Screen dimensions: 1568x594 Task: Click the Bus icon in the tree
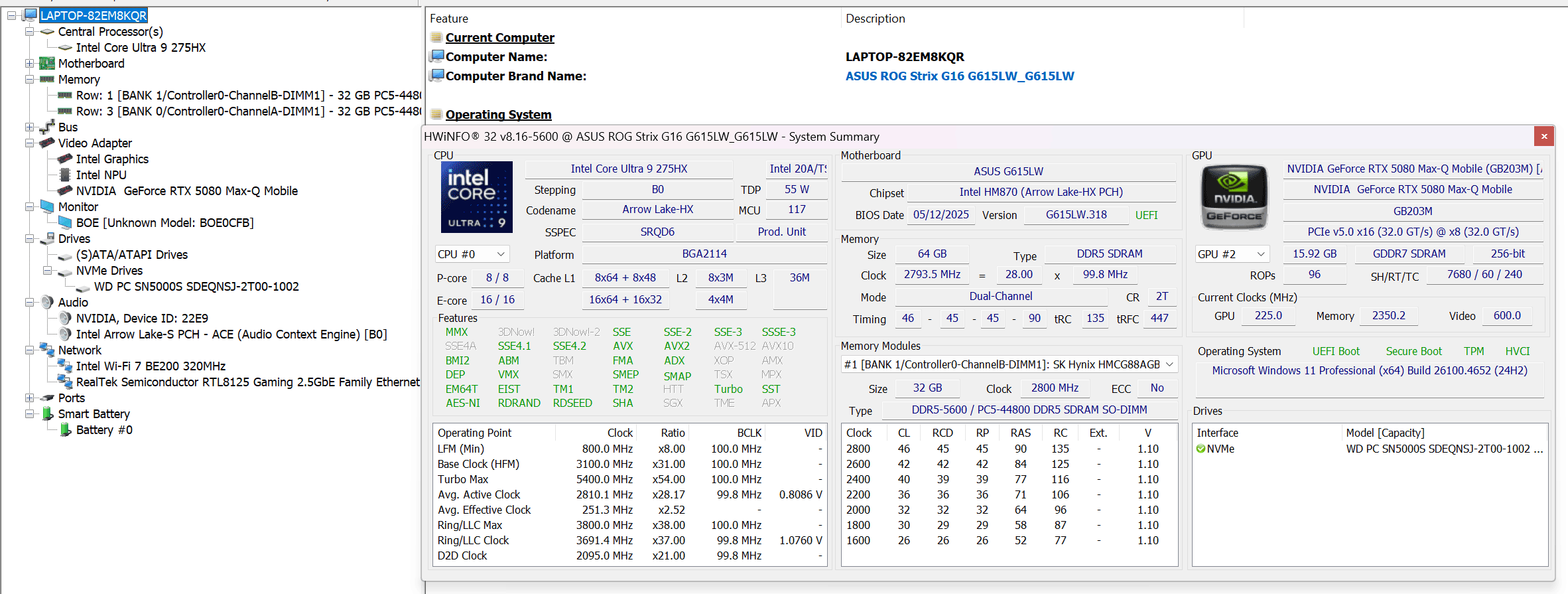pyautogui.click(x=47, y=127)
